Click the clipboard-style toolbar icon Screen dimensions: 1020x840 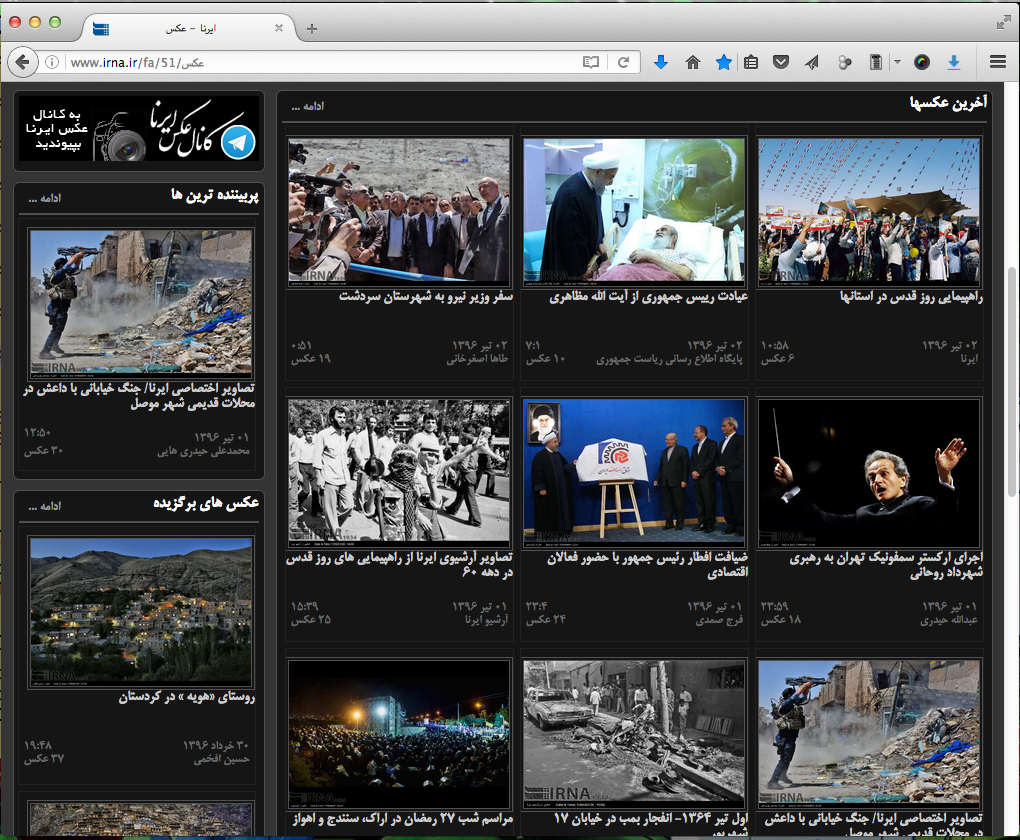tap(876, 62)
